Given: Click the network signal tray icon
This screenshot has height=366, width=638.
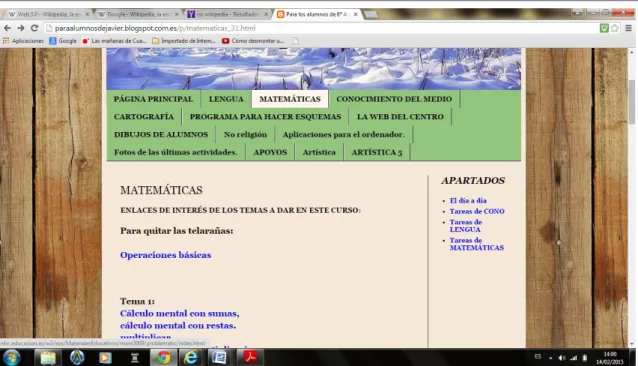Looking at the screenshot, I should click(x=574, y=358).
